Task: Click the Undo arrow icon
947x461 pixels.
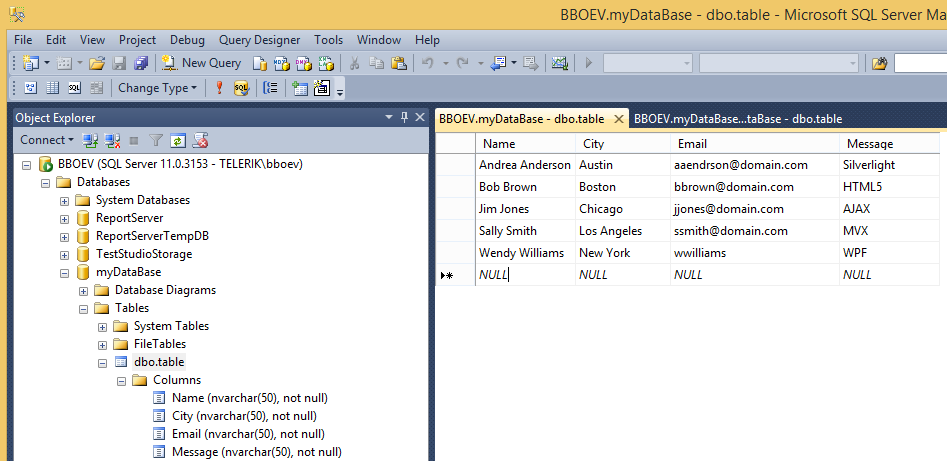Action: [428, 63]
